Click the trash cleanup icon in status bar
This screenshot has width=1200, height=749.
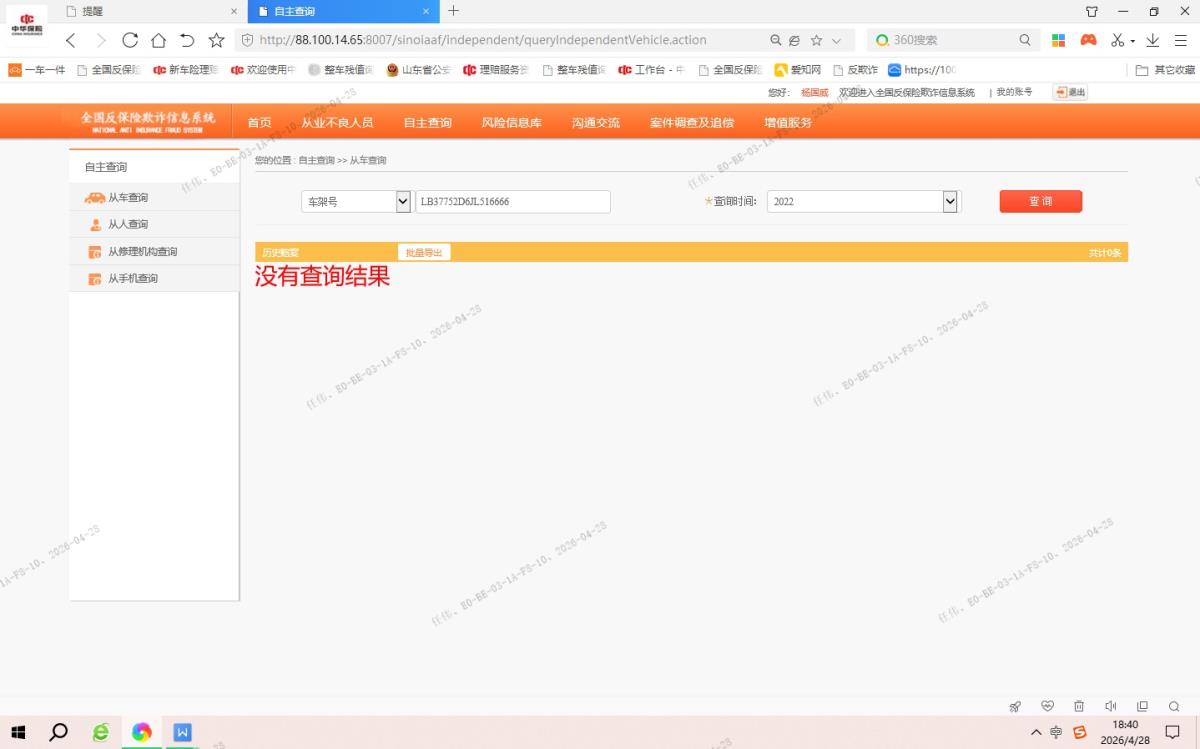coord(1079,706)
